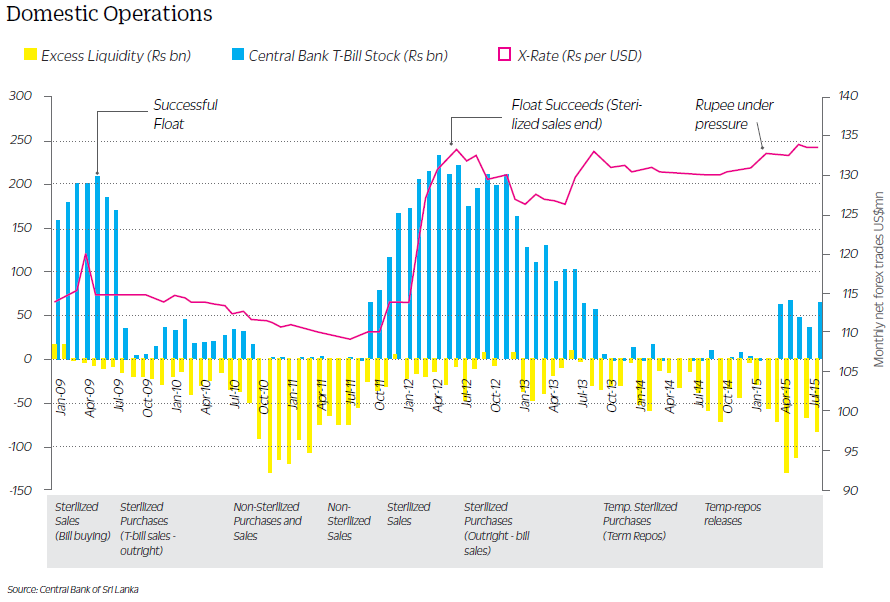The width and height of the screenshot is (890, 602).
Task: Click the 'Non-Sterilized Sales' phase label
Action: coord(349,521)
